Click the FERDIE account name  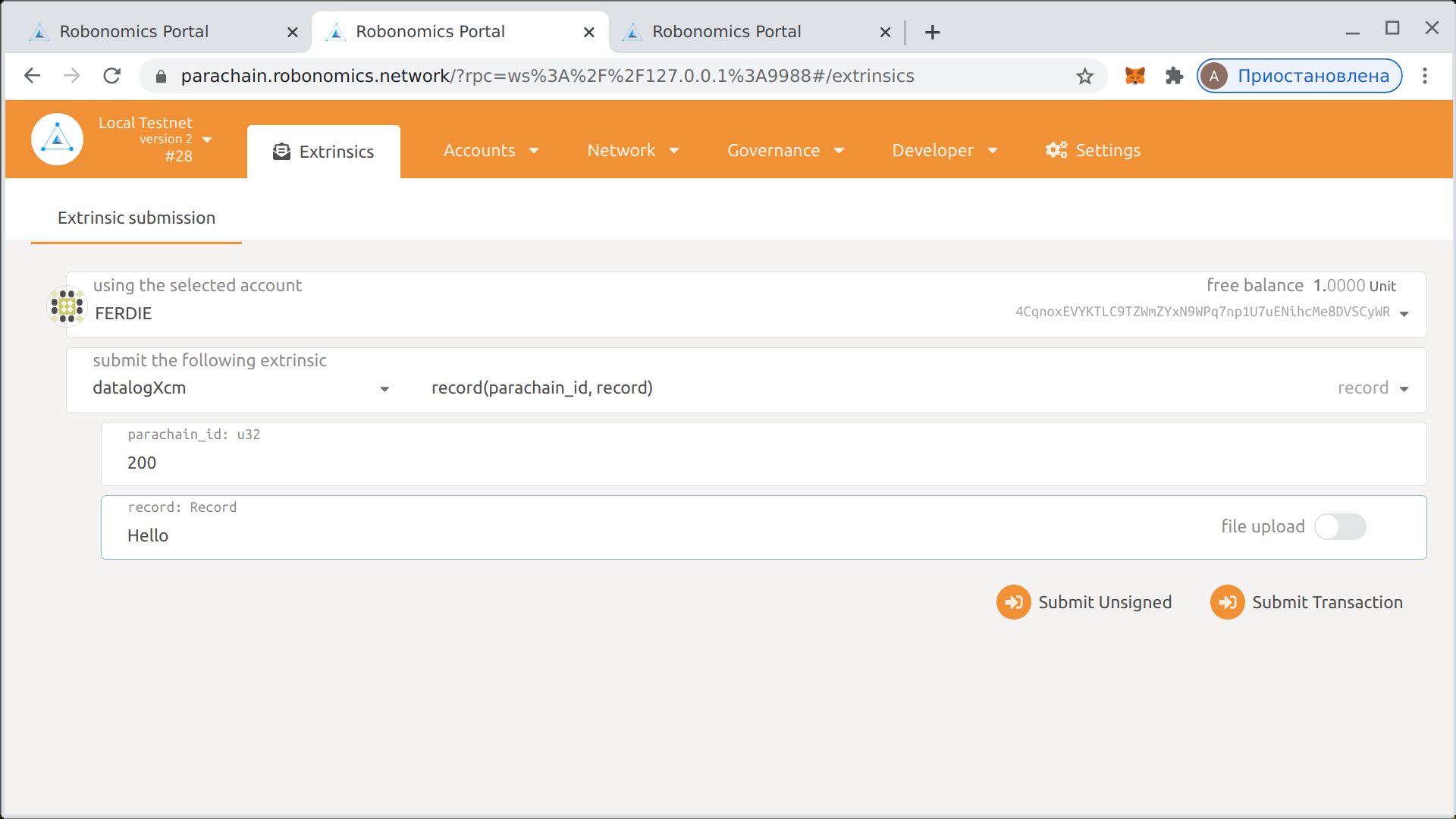point(124,314)
